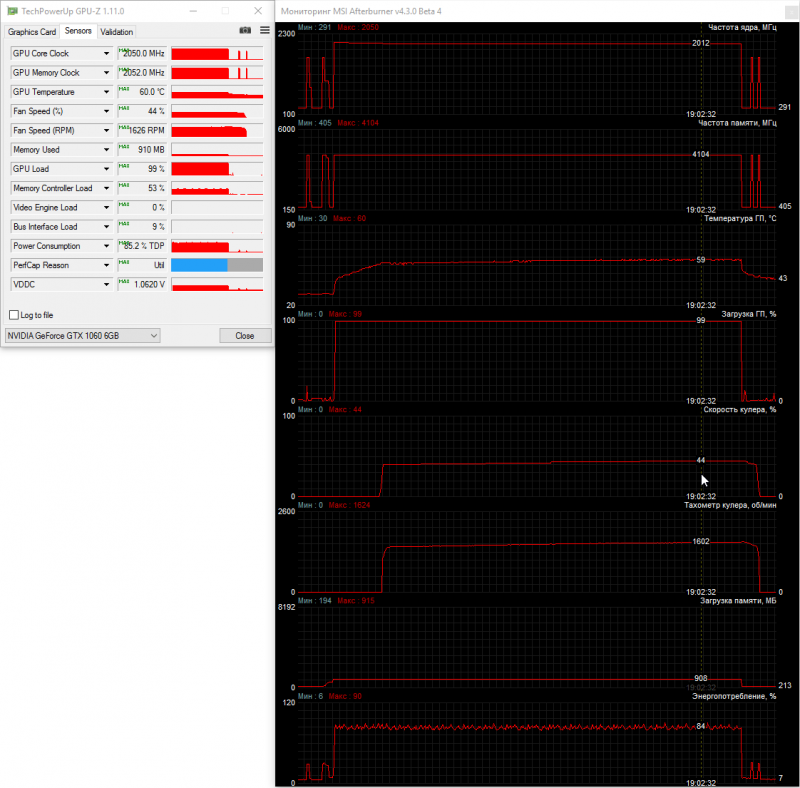Enable the Log to file checkbox
This screenshot has width=800, height=788.
[14, 315]
